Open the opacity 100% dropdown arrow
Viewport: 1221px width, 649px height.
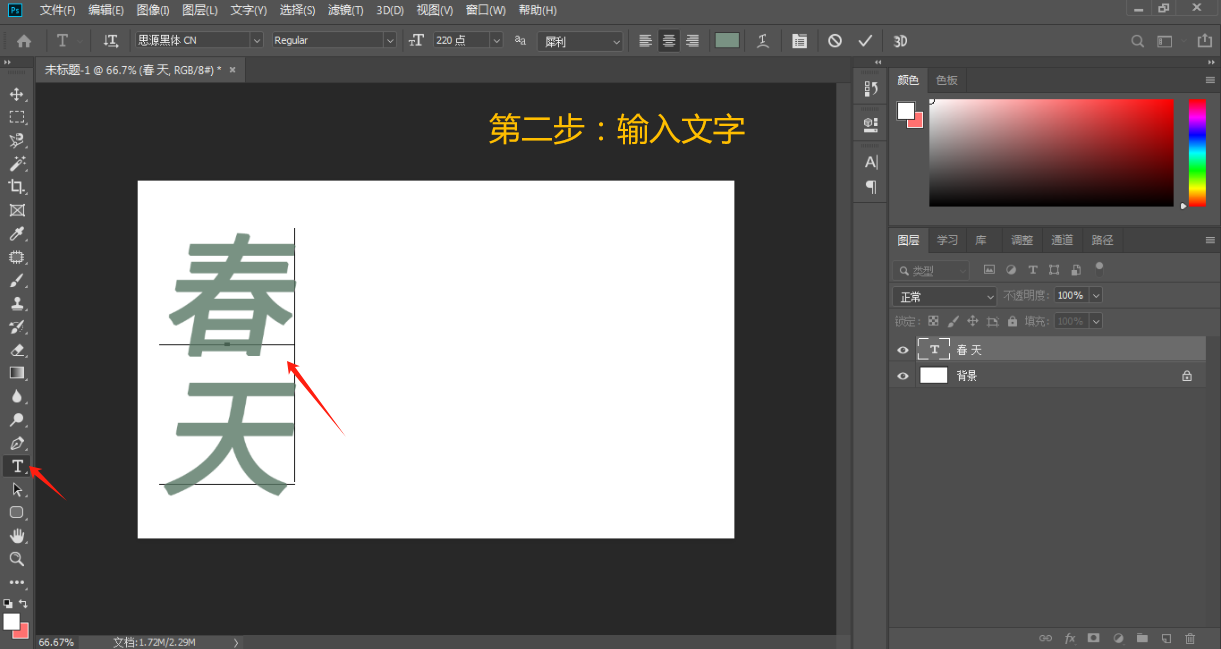click(x=1096, y=295)
